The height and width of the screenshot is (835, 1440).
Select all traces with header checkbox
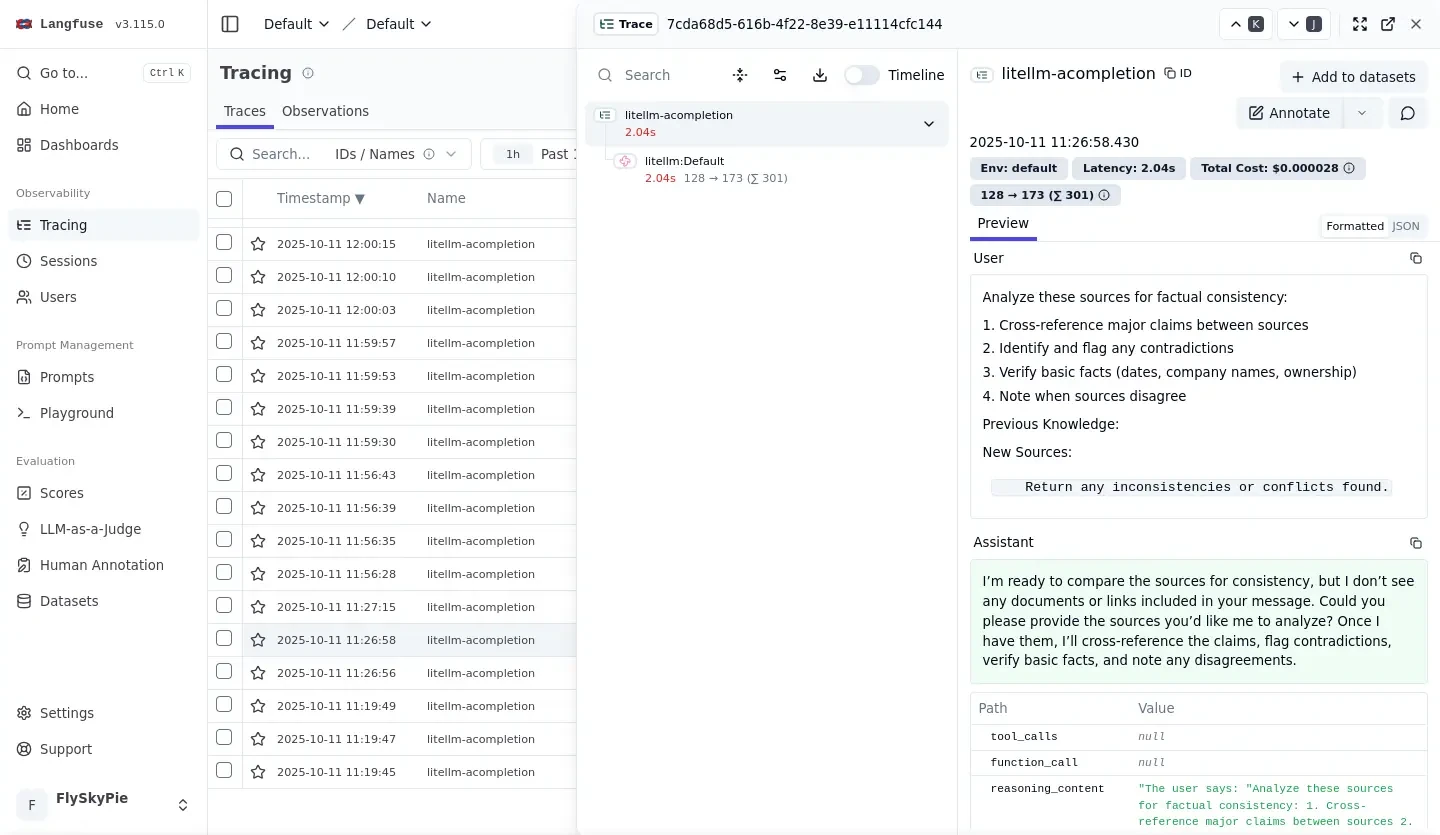(x=224, y=198)
